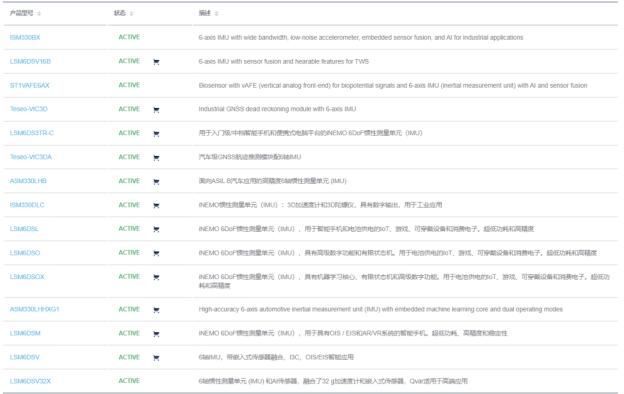This screenshot has width=624, height=394.
Task: Sort by 状态 column sort arrow
Action: (x=131, y=14)
